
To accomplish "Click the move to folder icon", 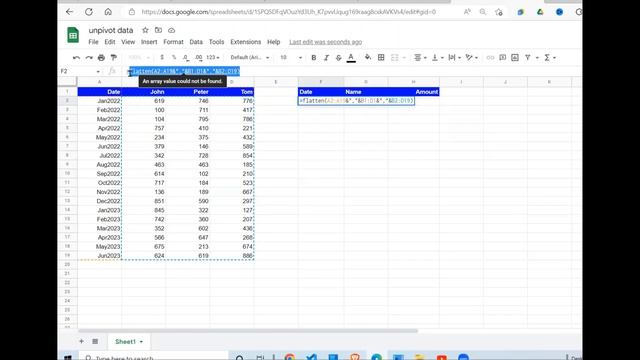I will coord(158,30).
